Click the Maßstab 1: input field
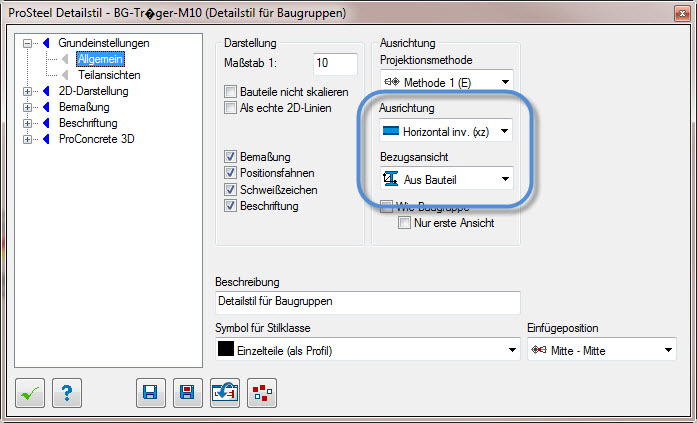The width and height of the screenshot is (697, 423). tap(335, 64)
